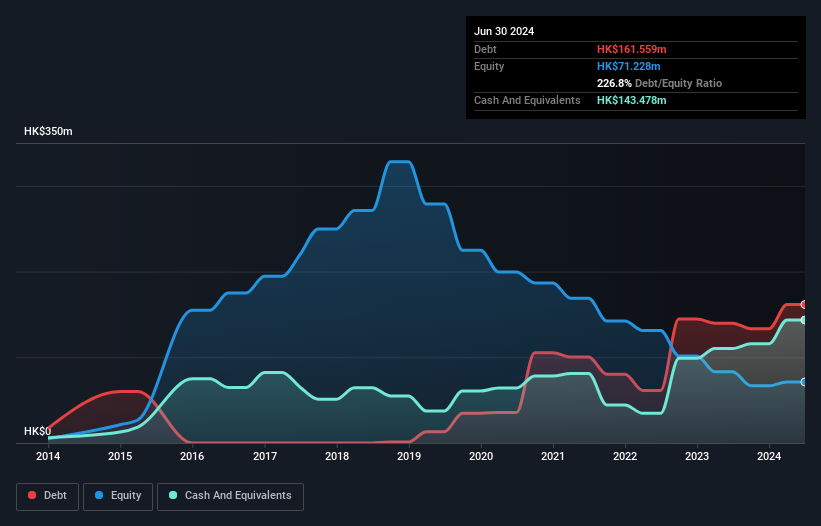This screenshot has height=526, width=821.
Task: Click the HK$161.559m debt value in tooltip
Action: click(x=632, y=49)
